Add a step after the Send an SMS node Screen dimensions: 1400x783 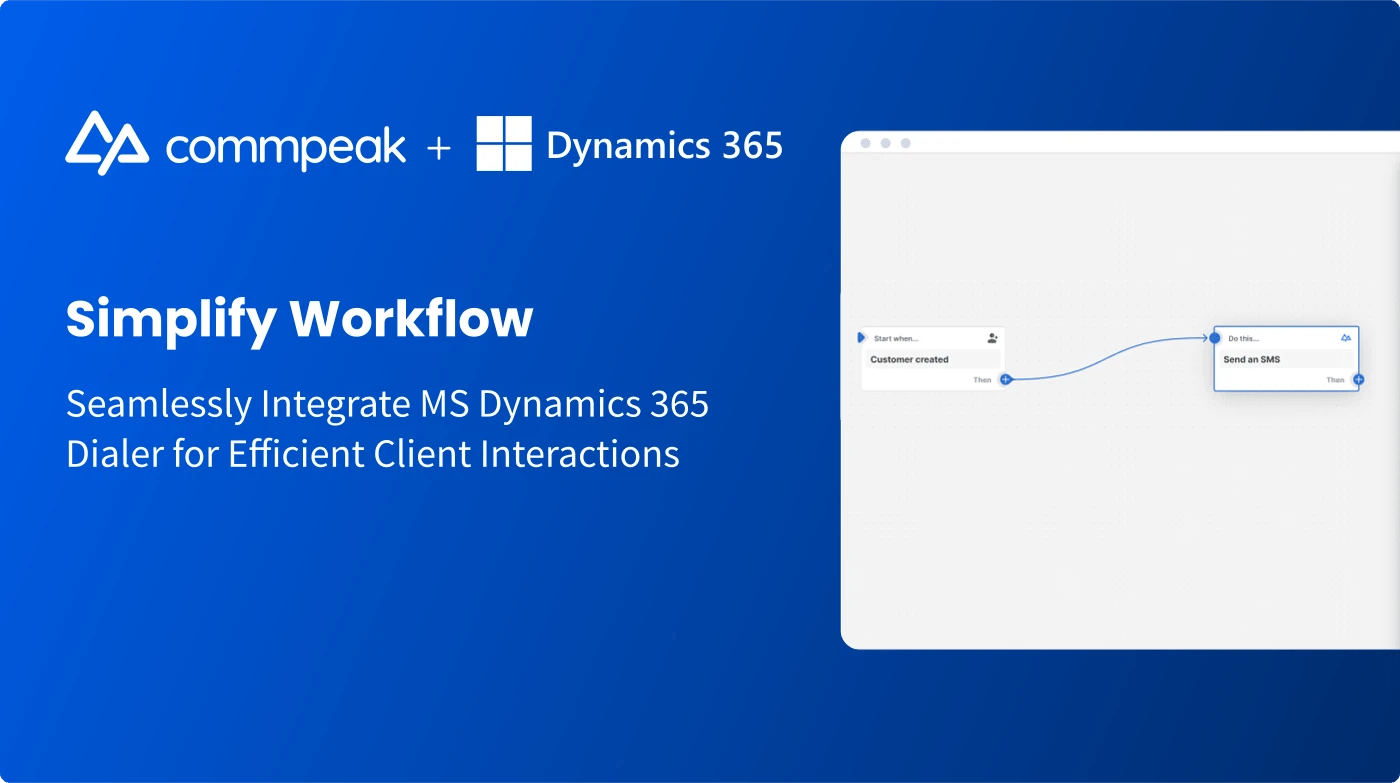tap(1358, 380)
